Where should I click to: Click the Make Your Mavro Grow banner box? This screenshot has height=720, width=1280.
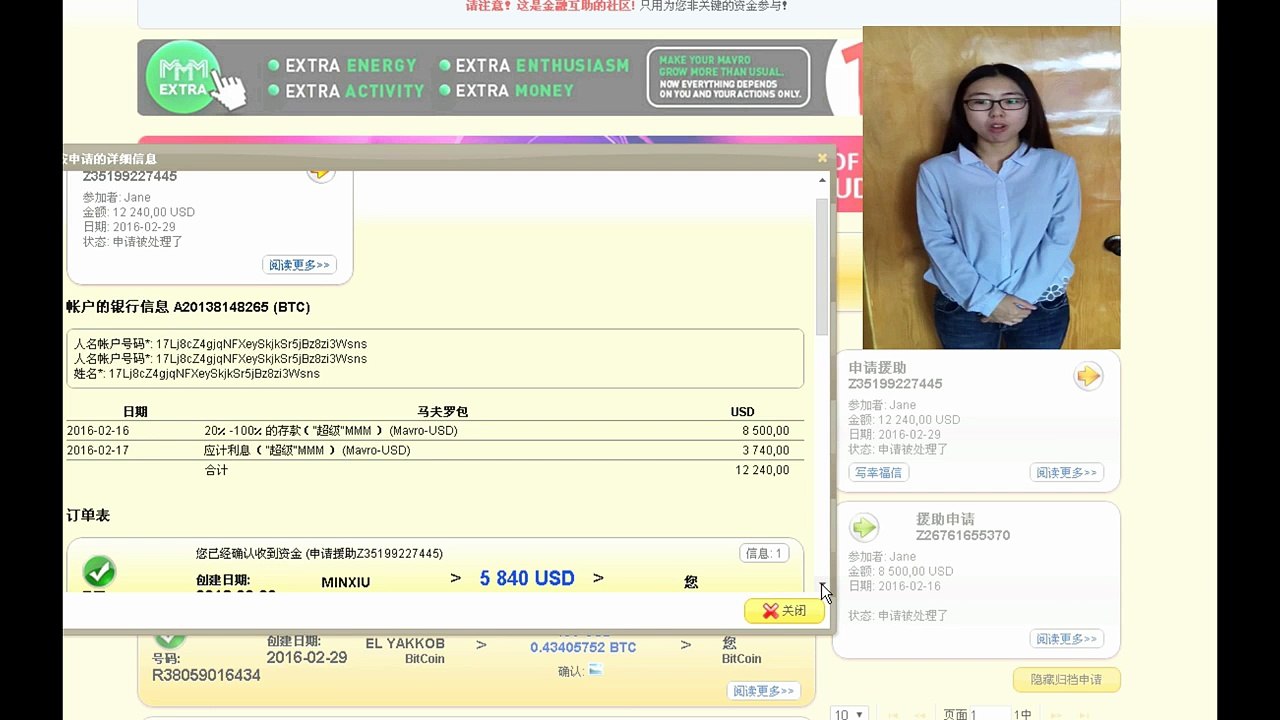click(x=728, y=77)
